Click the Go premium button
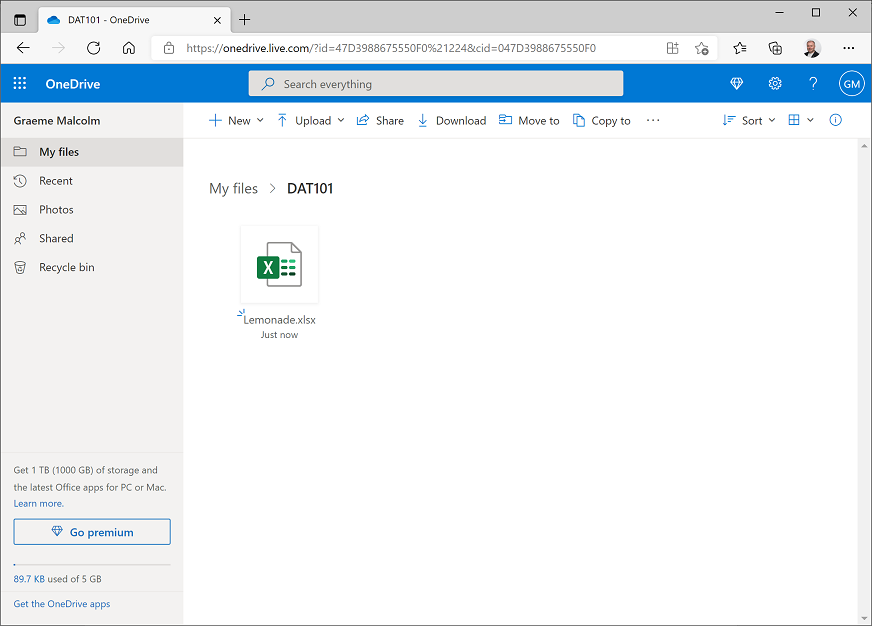The image size is (872, 626). point(91,531)
